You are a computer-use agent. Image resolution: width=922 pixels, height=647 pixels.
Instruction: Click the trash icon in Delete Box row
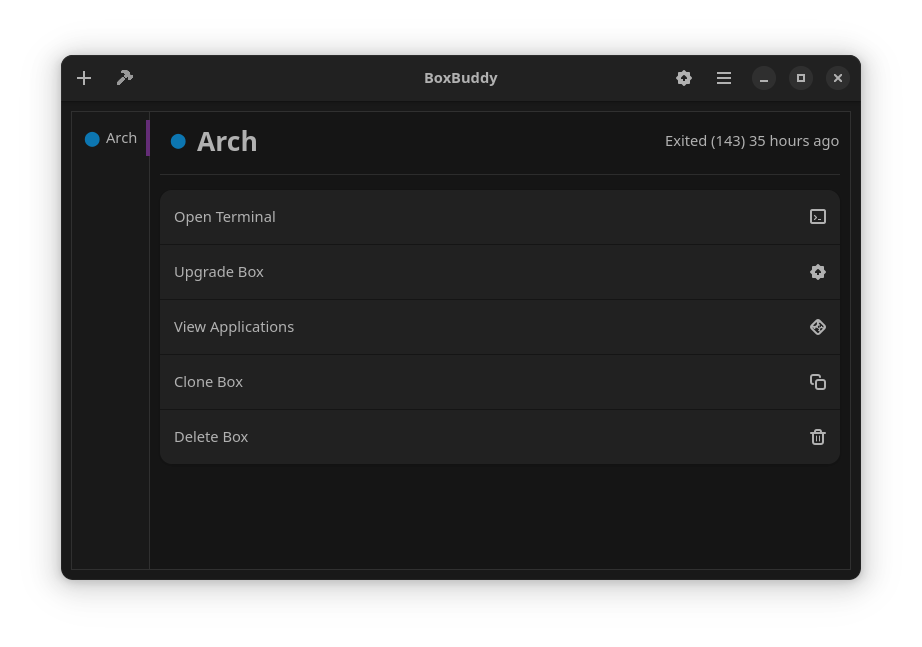[817, 437]
